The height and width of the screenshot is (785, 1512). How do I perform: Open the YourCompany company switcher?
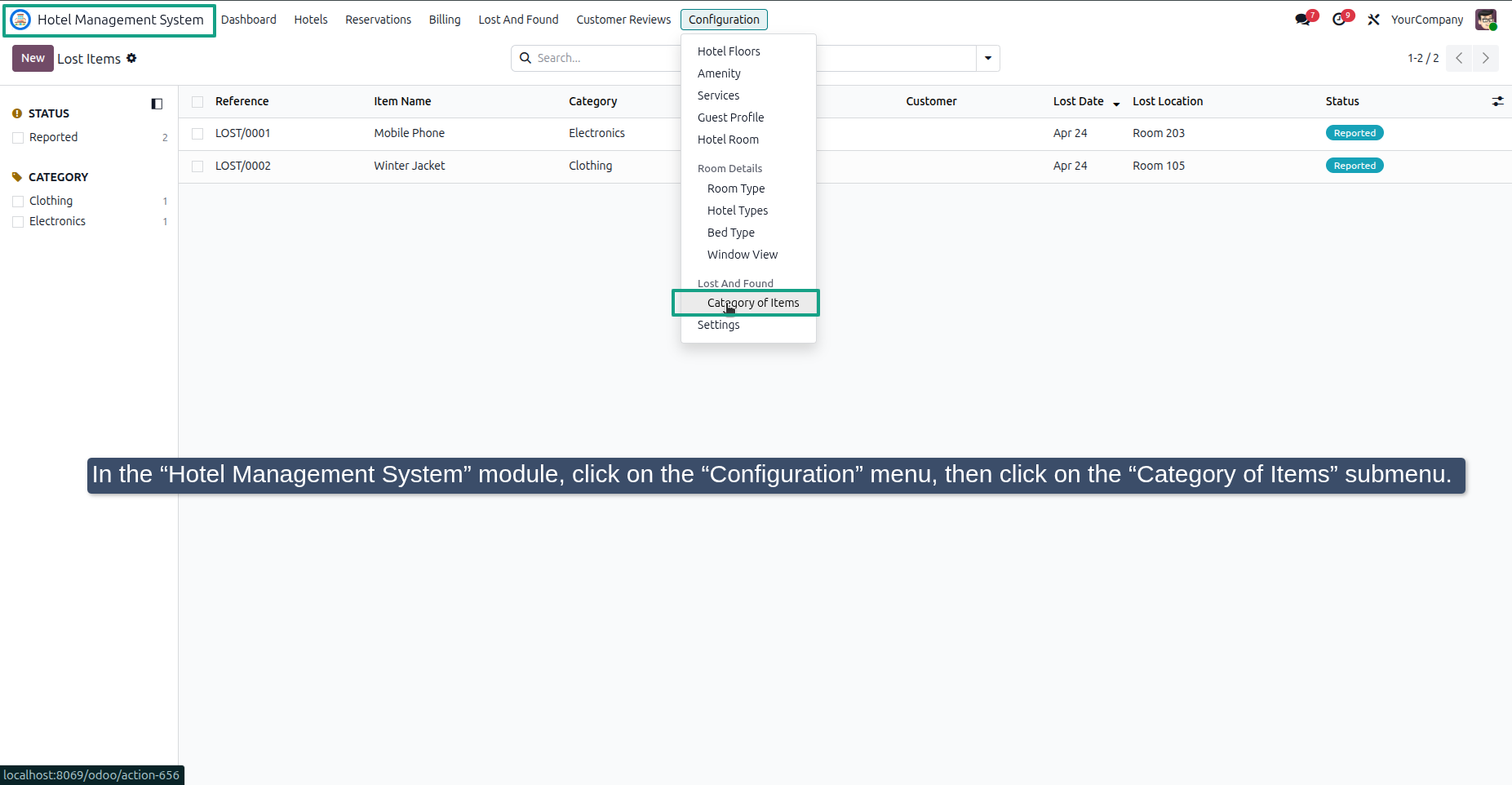point(1427,20)
